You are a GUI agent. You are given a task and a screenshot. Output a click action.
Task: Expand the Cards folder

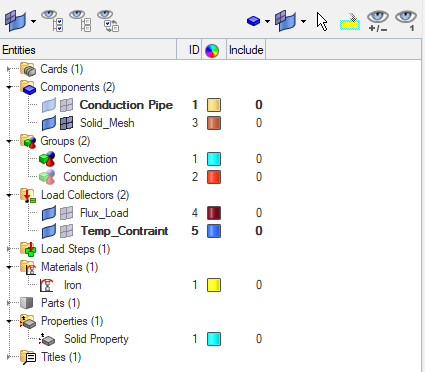[x=9, y=69]
